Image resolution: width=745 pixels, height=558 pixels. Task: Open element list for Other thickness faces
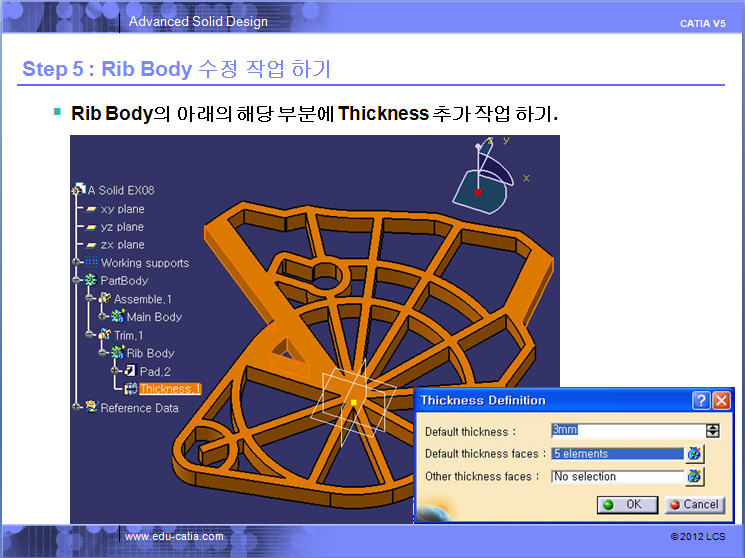694,477
